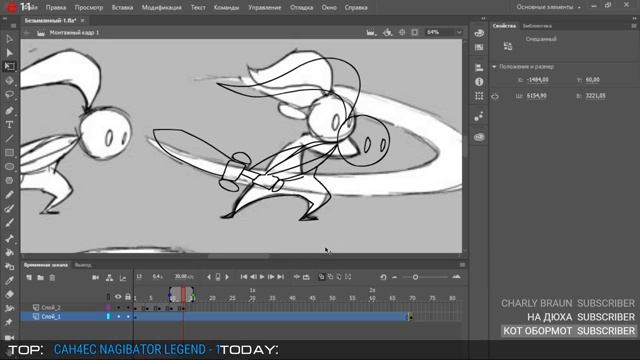Open the Properties panel options menu

pyautogui.click(x=633, y=26)
